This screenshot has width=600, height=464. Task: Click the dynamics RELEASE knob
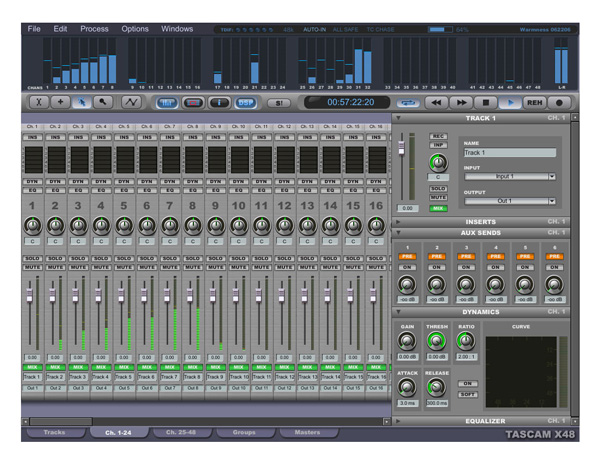coord(437,387)
